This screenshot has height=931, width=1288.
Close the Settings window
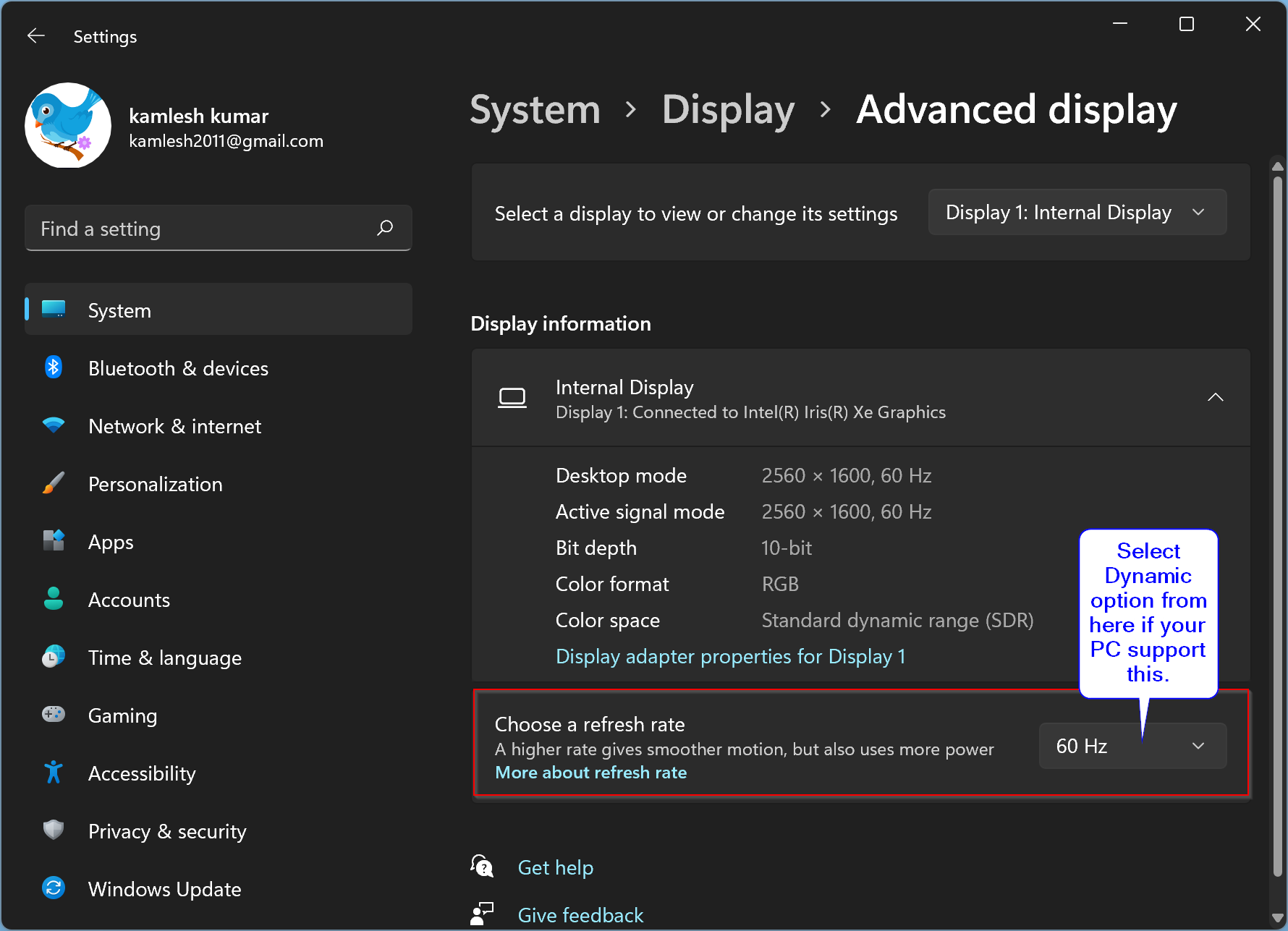(x=1253, y=24)
